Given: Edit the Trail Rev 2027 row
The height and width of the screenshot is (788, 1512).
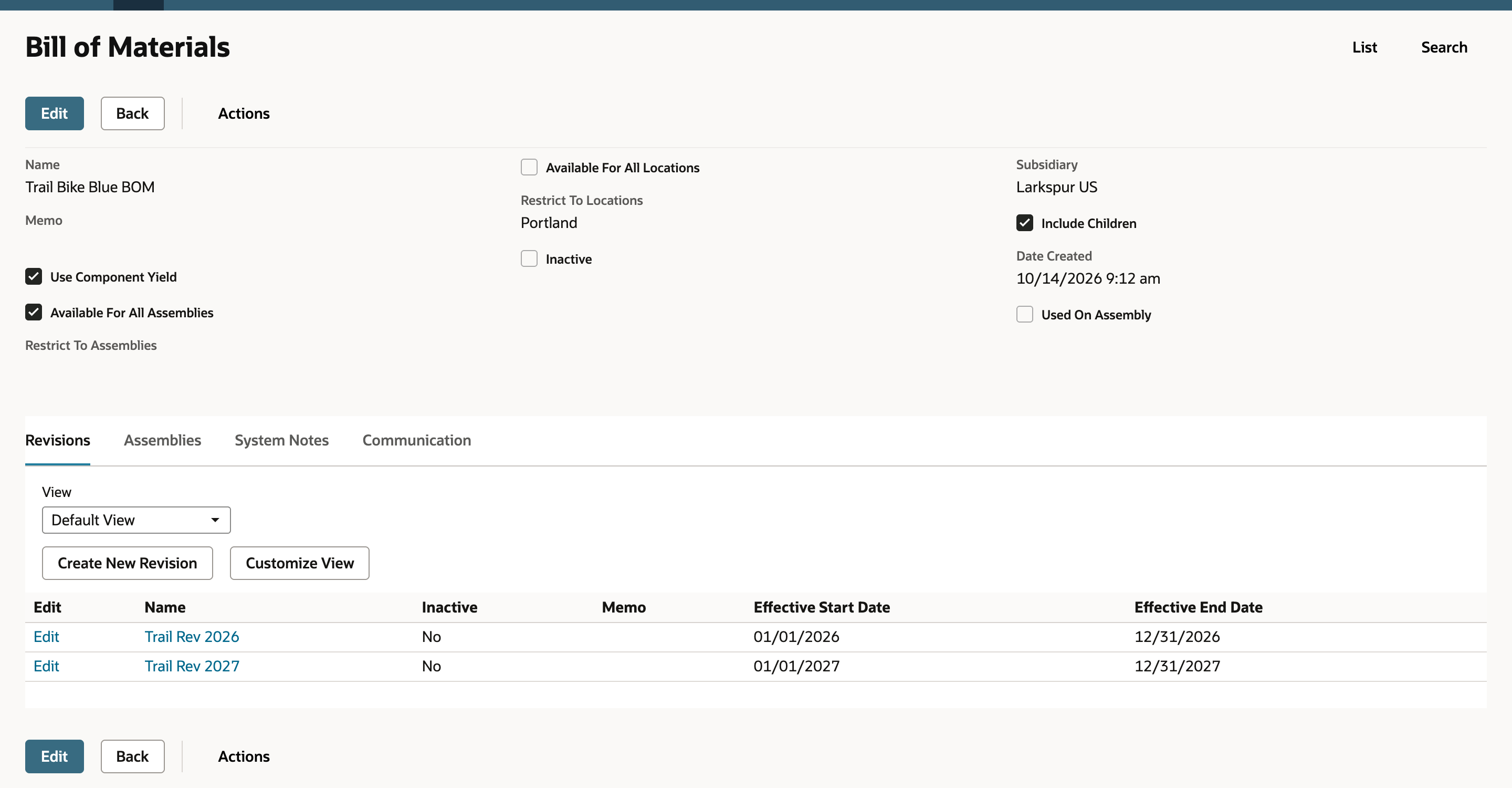Looking at the screenshot, I should click(46, 666).
